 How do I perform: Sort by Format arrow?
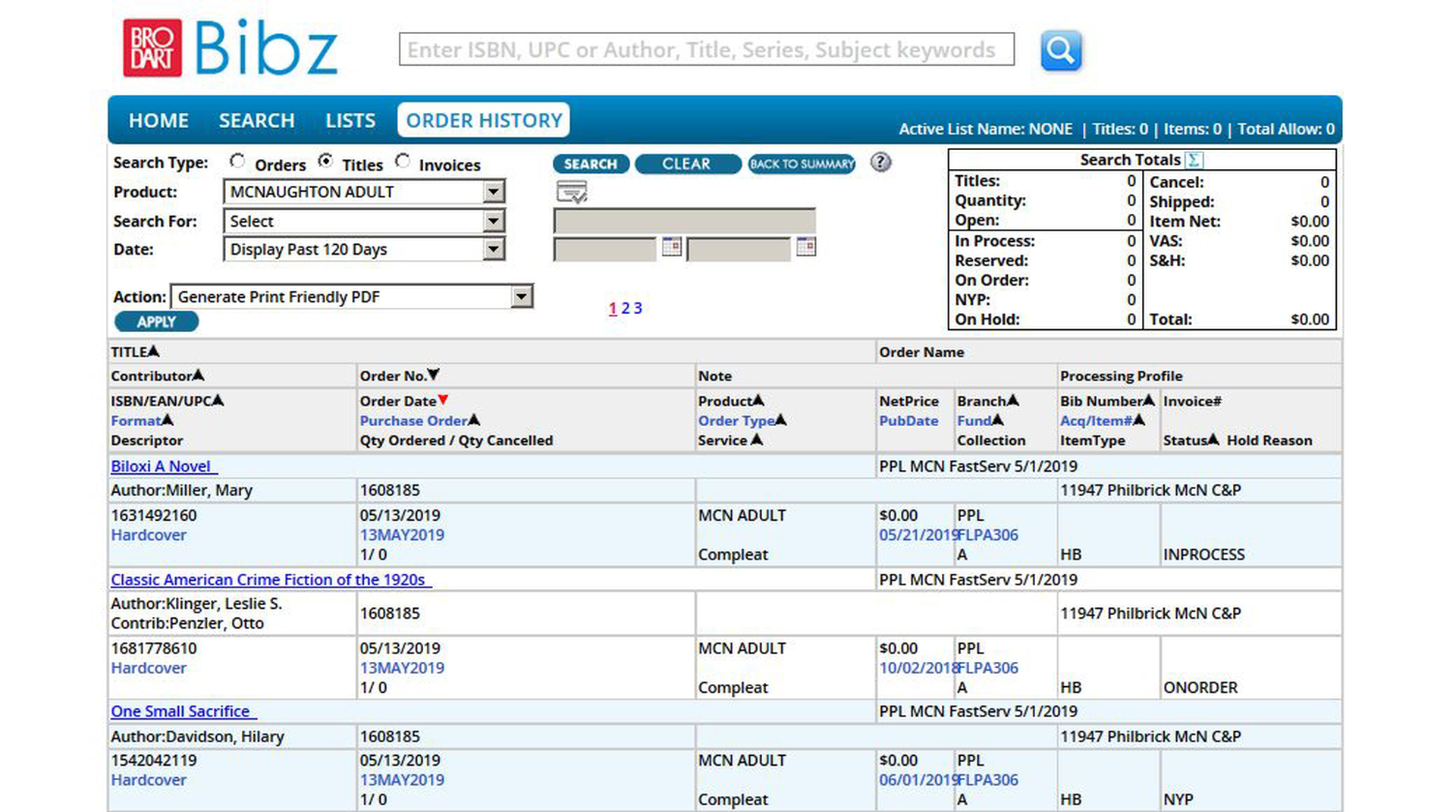click(x=168, y=419)
